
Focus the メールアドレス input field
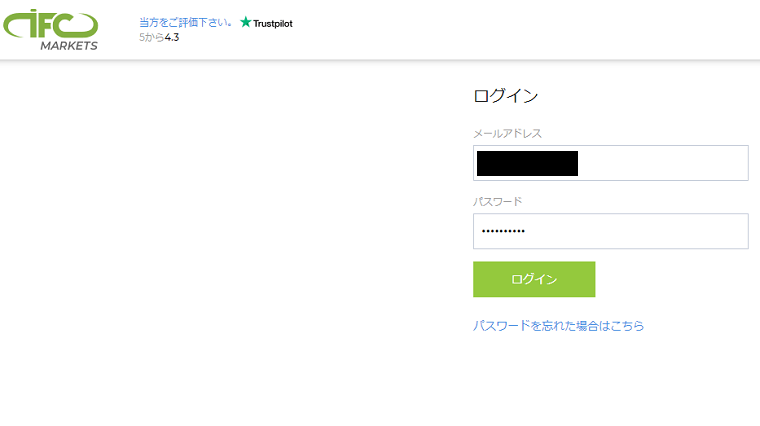tap(611, 163)
